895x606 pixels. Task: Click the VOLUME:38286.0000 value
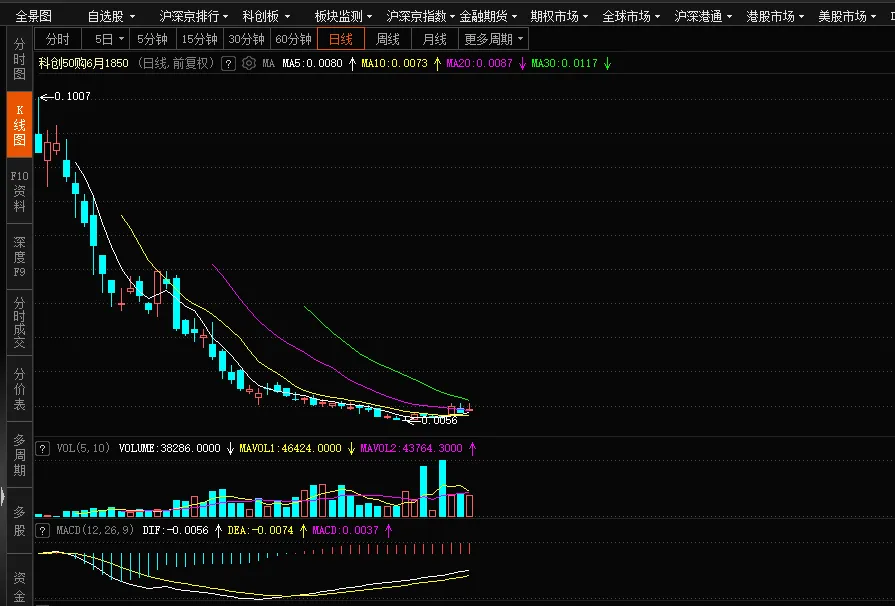click(170, 448)
